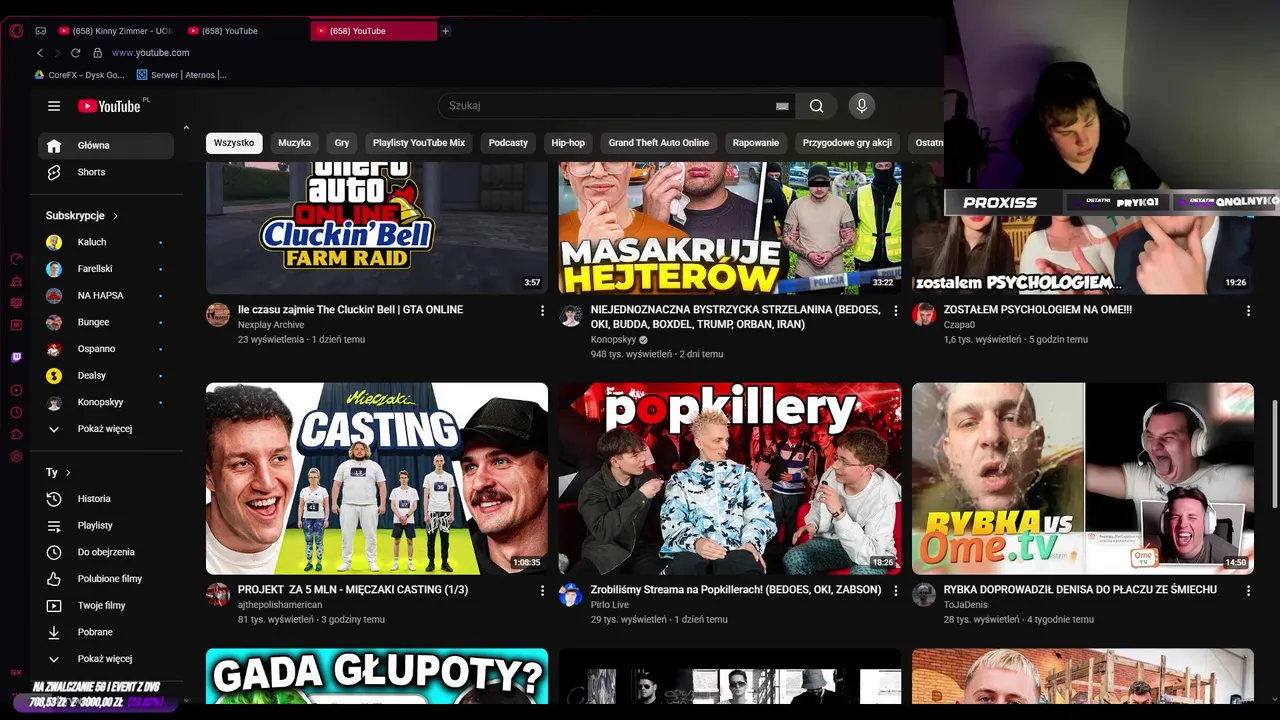Open more options for Cluckin' Bell video
Image resolution: width=1280 pixels, height=720 pixels.
[x=543, y=311]
